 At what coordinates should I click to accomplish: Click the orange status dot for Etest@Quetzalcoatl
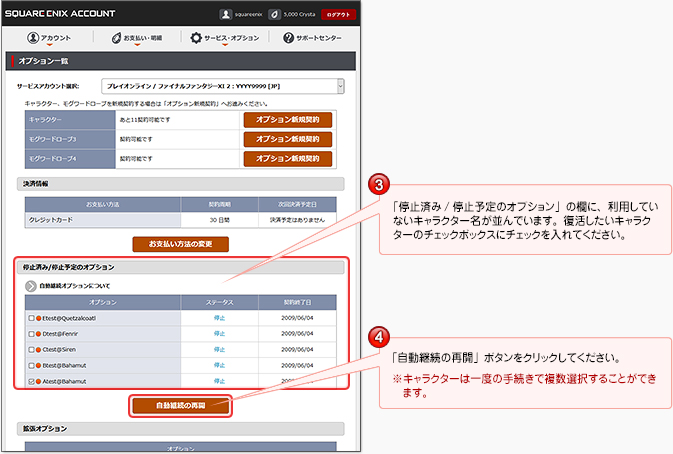click(39, 318)
